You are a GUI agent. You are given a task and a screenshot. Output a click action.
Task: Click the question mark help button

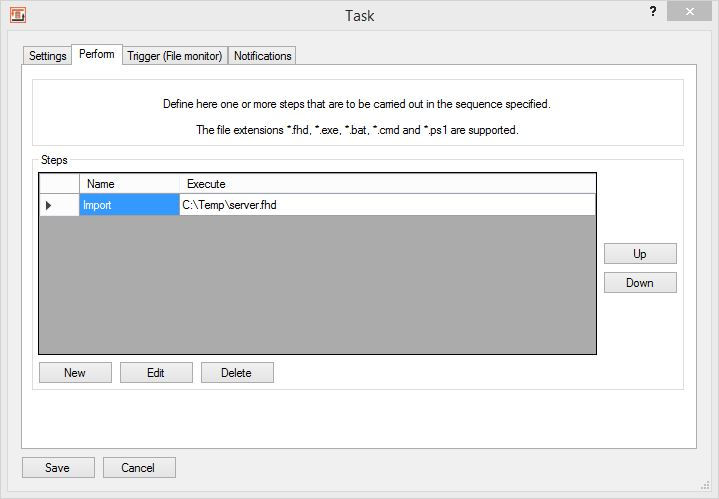653,12
